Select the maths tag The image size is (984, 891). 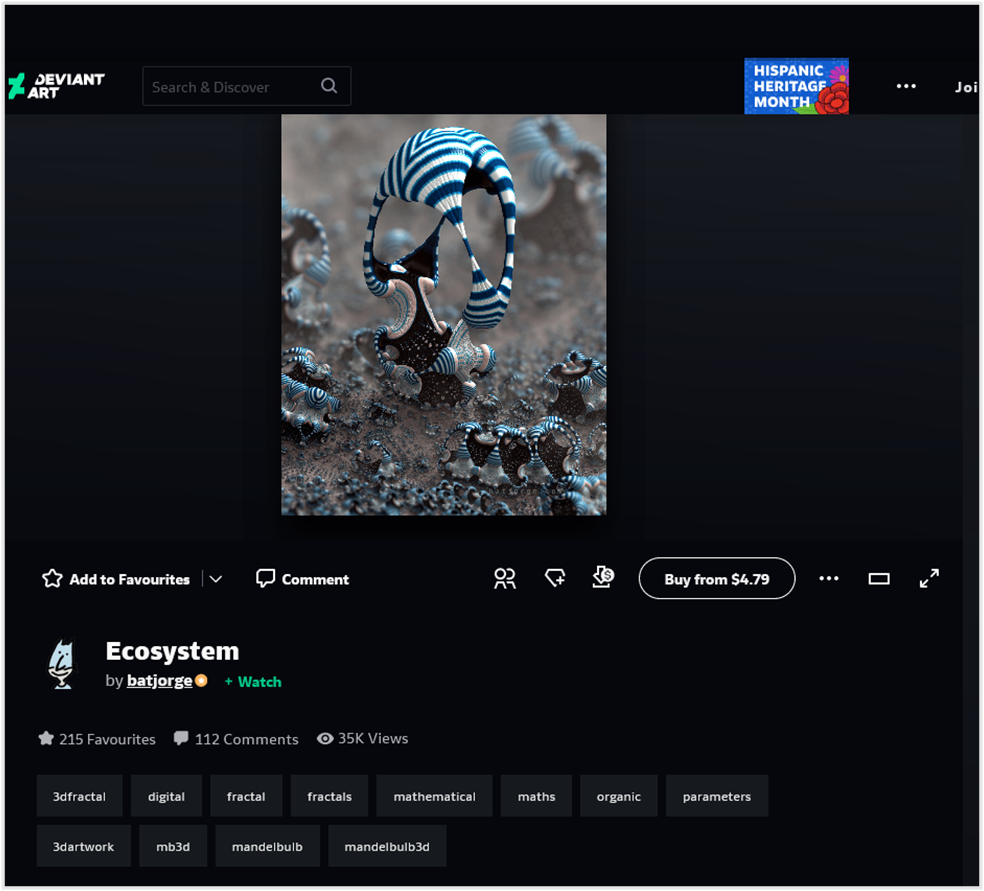tap(537, 796)
